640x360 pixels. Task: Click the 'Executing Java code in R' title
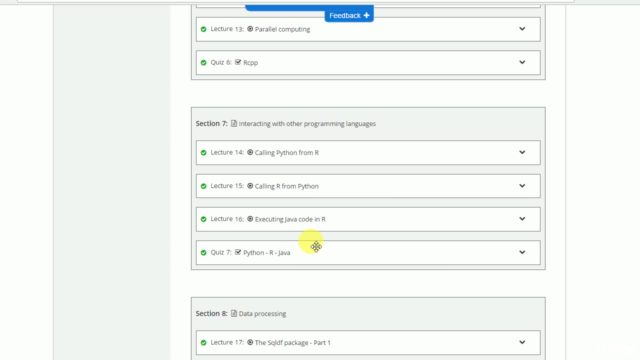coord(290,219)
